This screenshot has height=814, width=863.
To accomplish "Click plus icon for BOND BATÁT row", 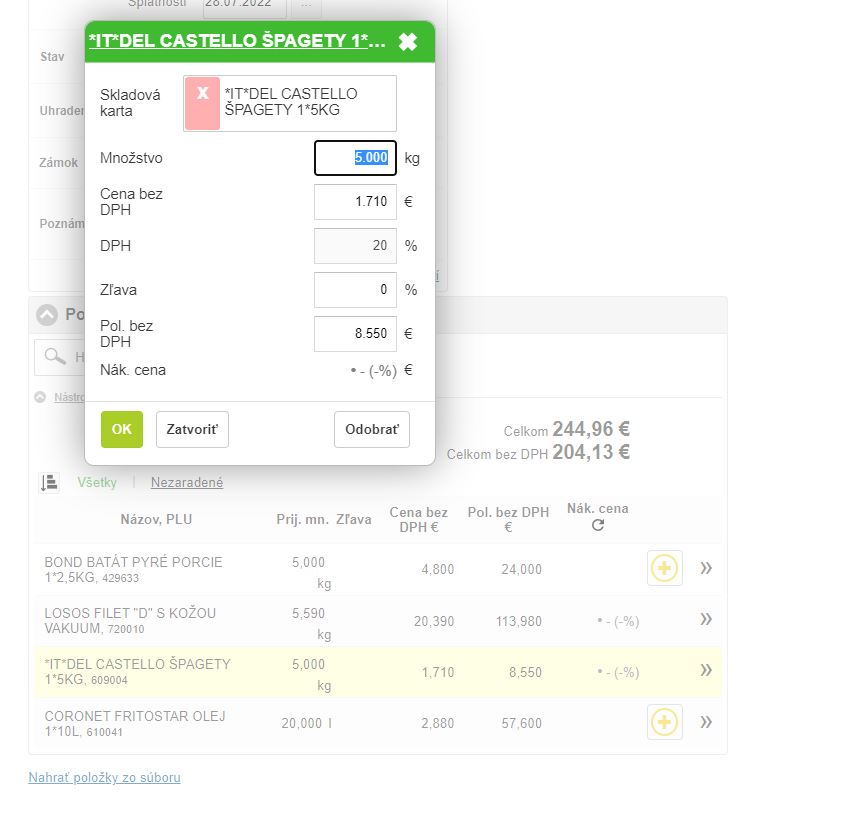I will point(665,568).
